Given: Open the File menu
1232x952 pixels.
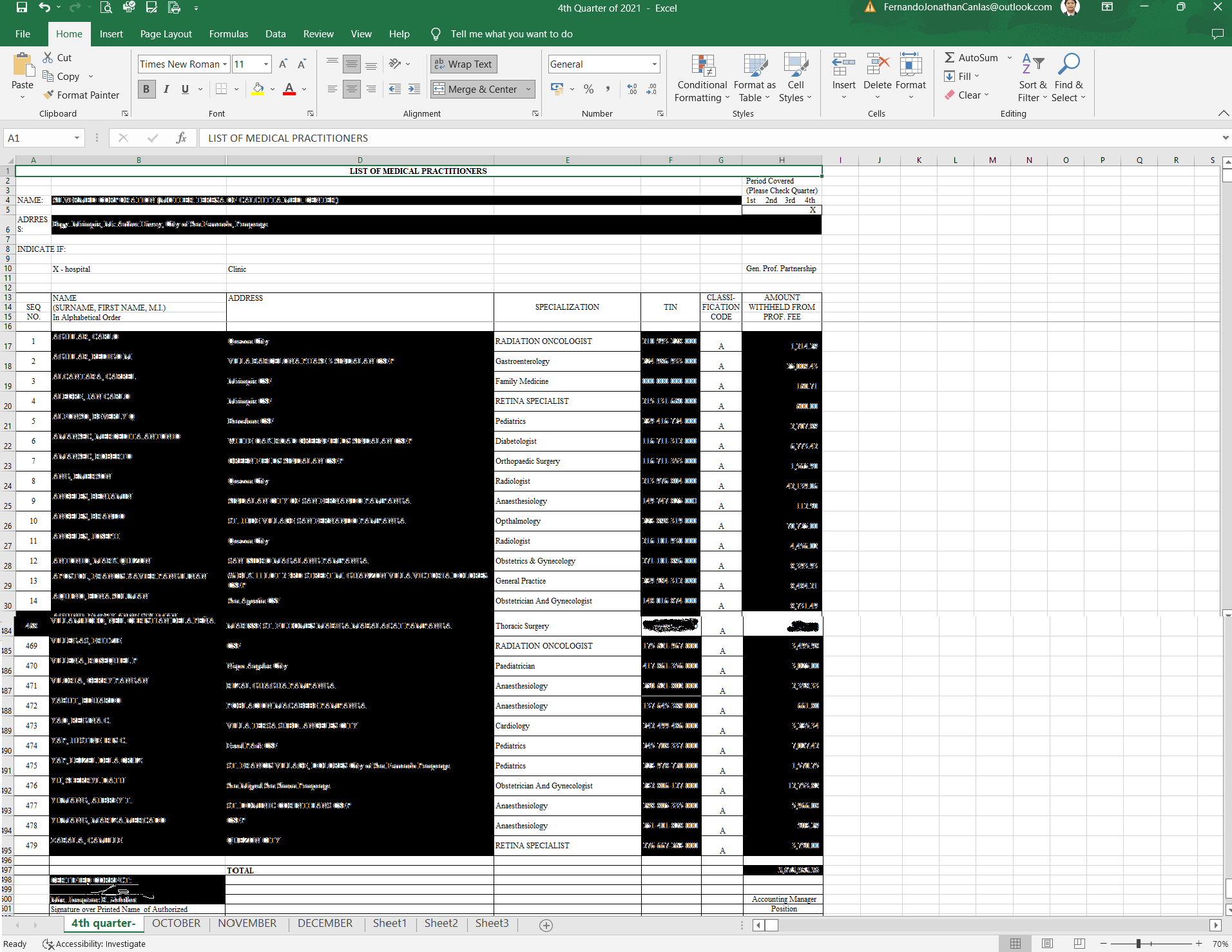Looking at the screenshot, I should 23,33.
